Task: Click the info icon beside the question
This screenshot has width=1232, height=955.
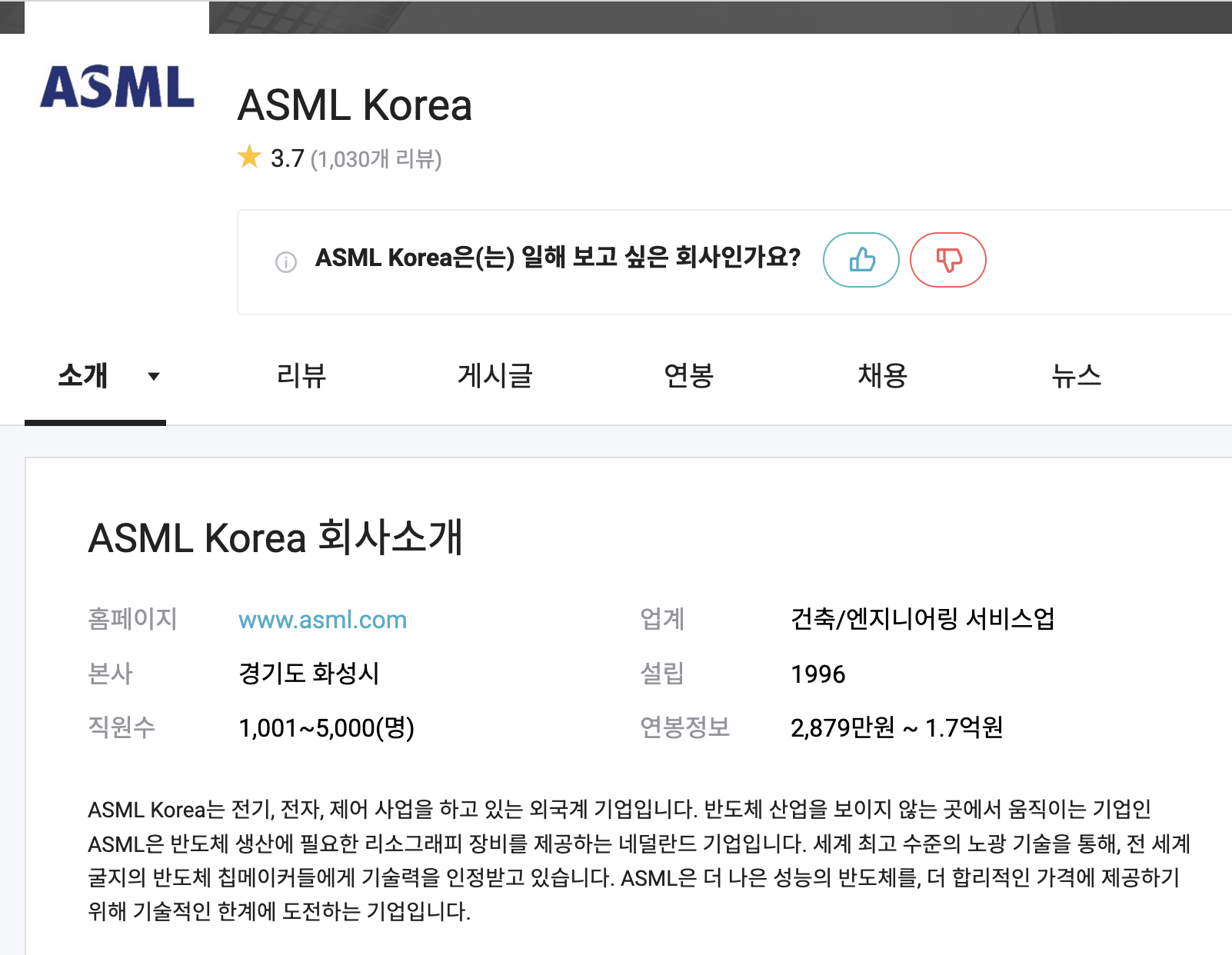Action: pos(286,262)
